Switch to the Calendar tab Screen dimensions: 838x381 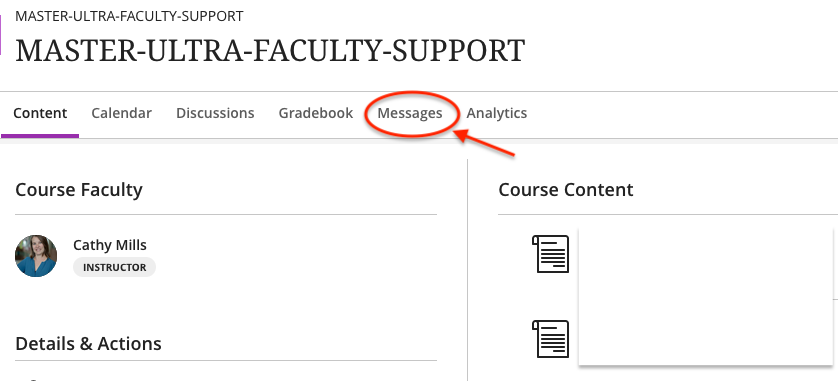(x=121, y=113)
